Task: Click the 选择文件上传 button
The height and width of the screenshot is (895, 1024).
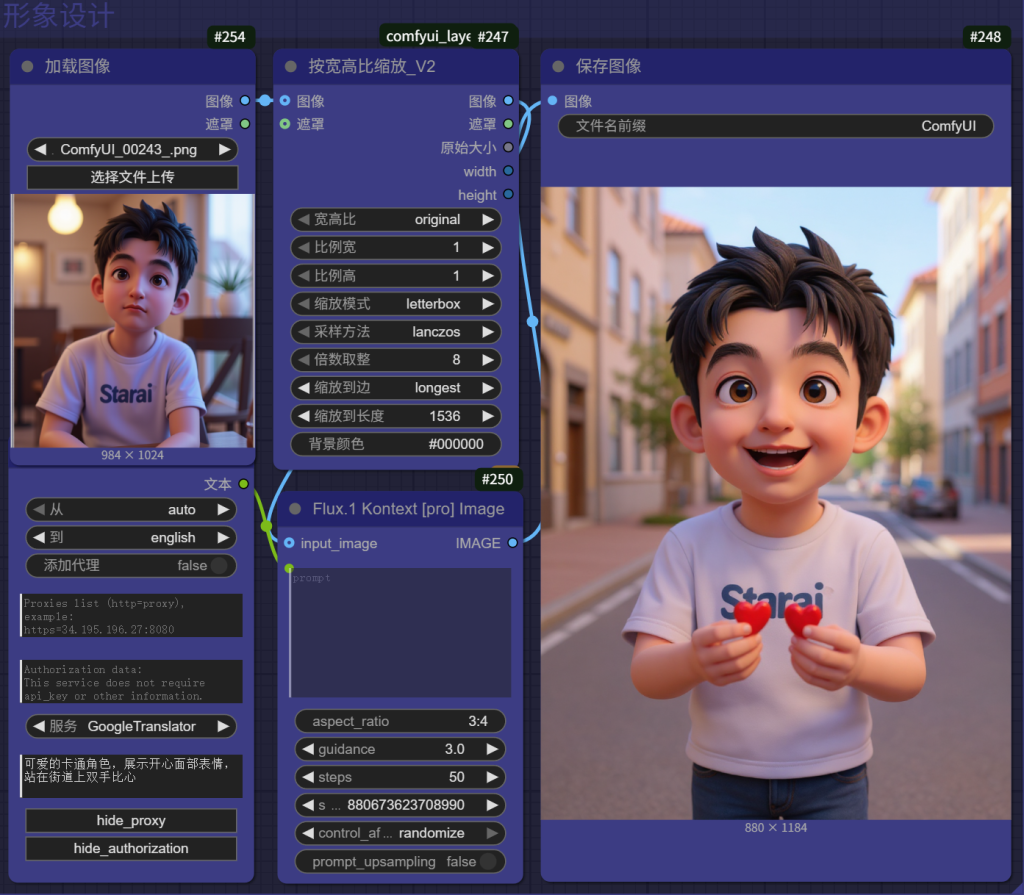Action: [133, 177]
